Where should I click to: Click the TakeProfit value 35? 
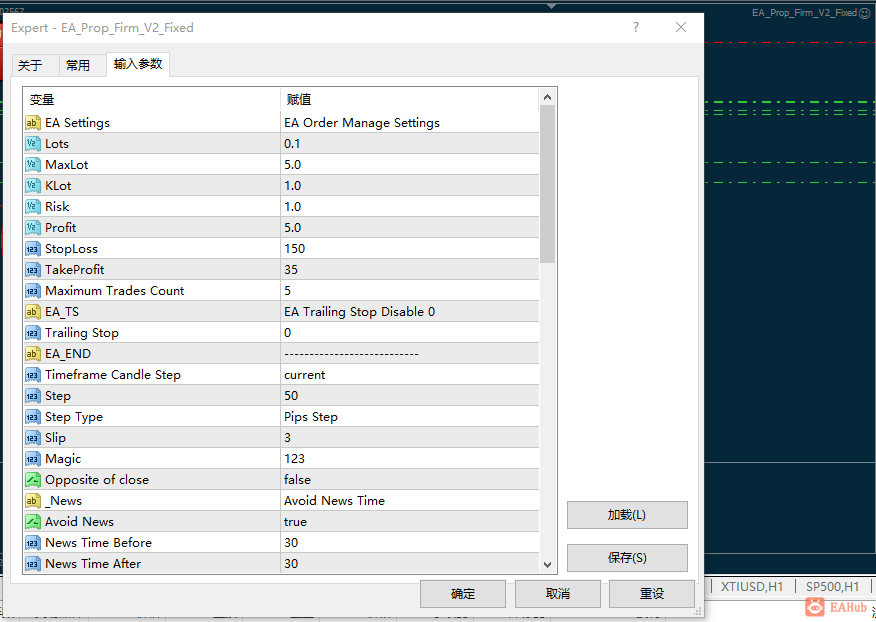(x=291, y=270)
